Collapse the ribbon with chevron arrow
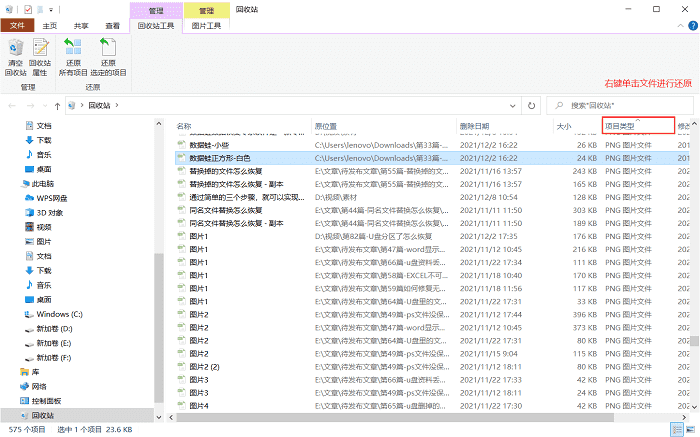Viewport: 700px width, 437px height. (x=680, y=25)
